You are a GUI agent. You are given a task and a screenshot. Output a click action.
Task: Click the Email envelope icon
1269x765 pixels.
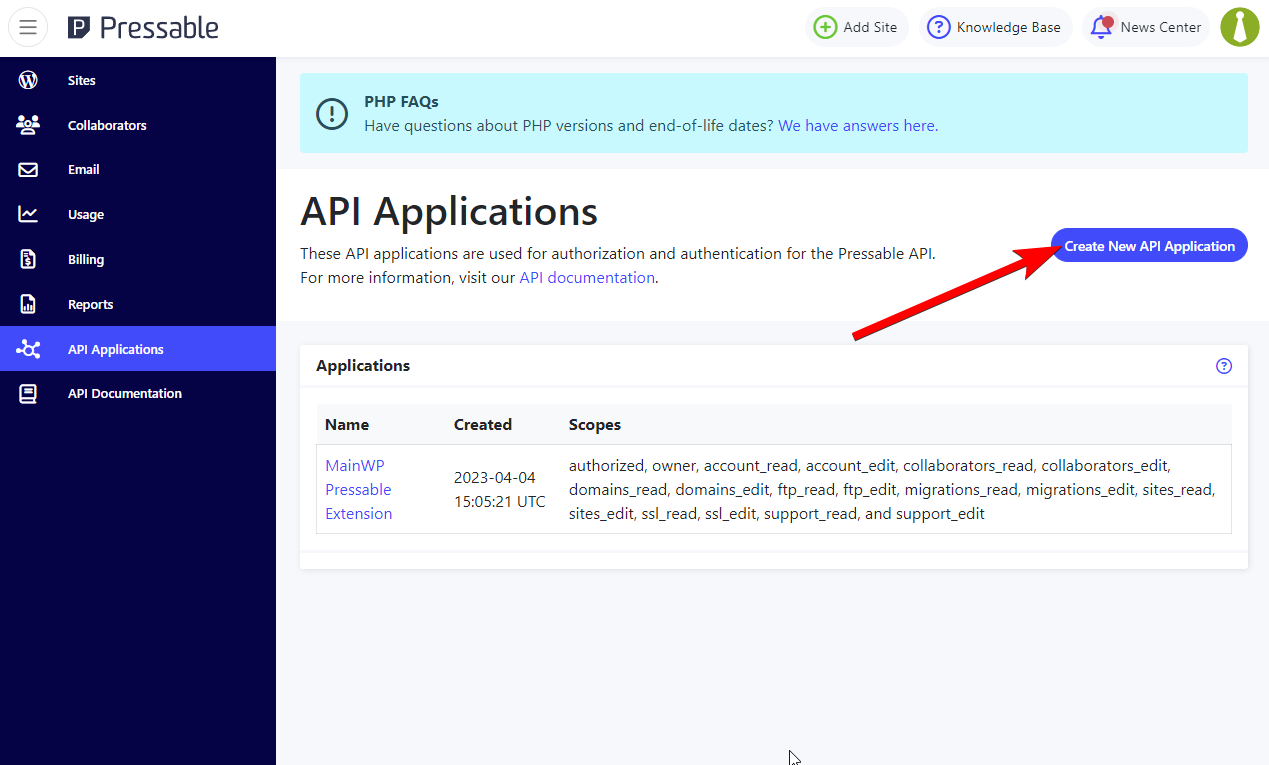click(28, 169)
